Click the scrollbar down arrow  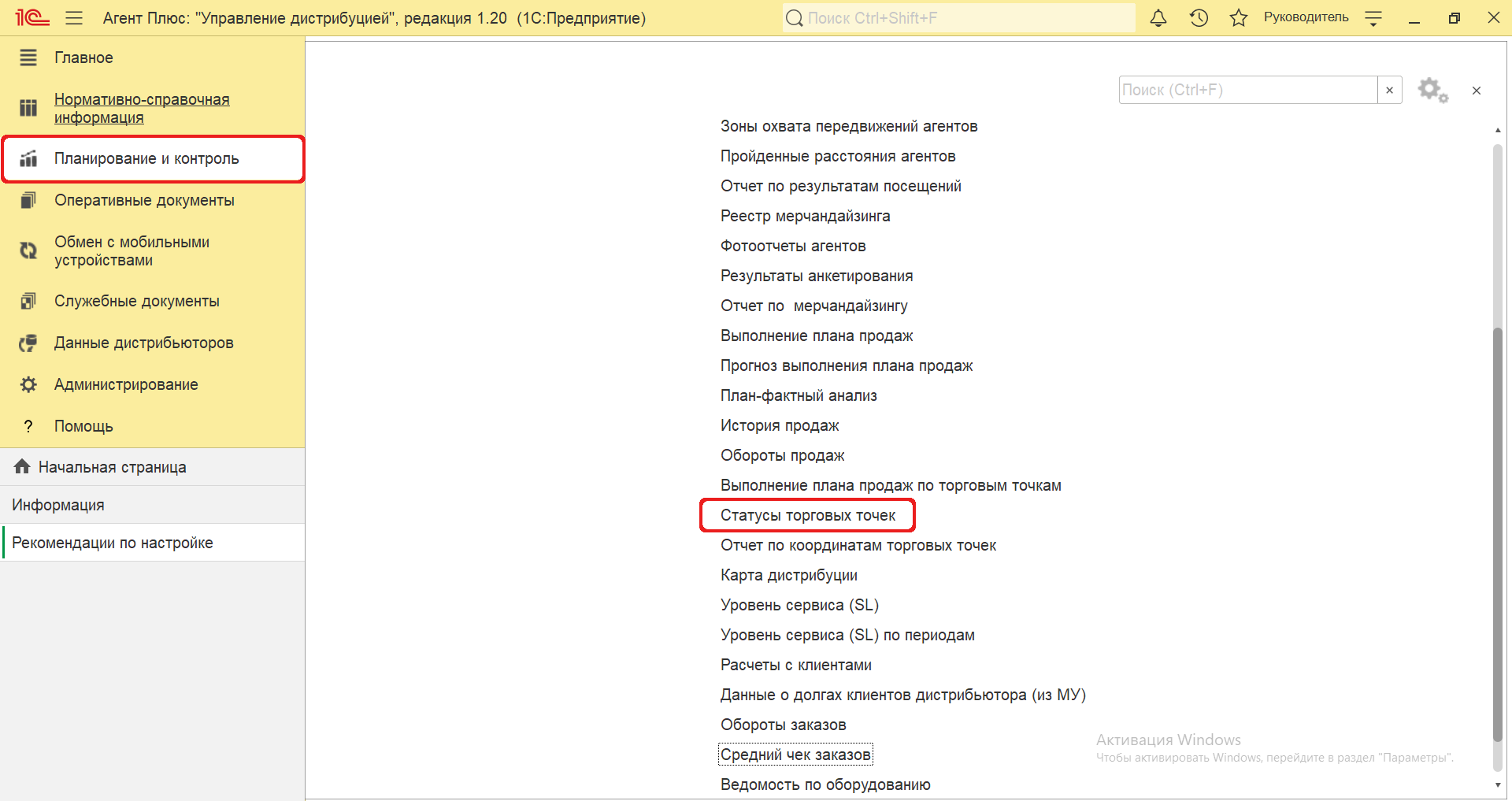coord(1498,784)
